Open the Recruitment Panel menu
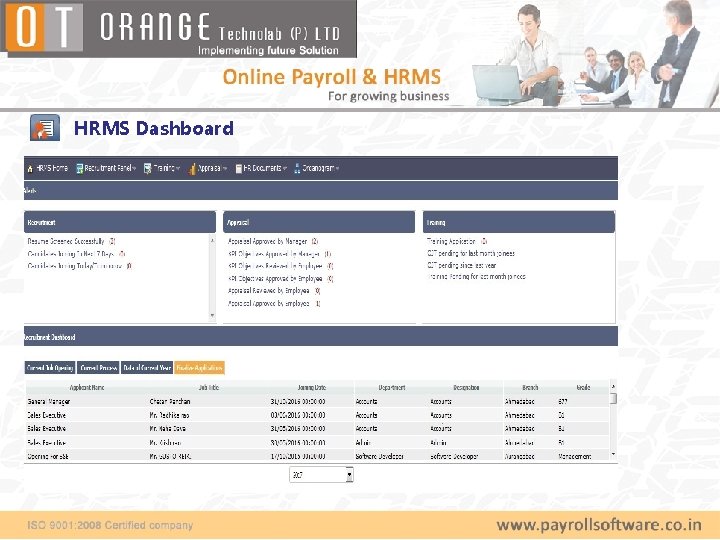Screen dimensions: 720x540 pyautogui.click(x=106, y=169)
